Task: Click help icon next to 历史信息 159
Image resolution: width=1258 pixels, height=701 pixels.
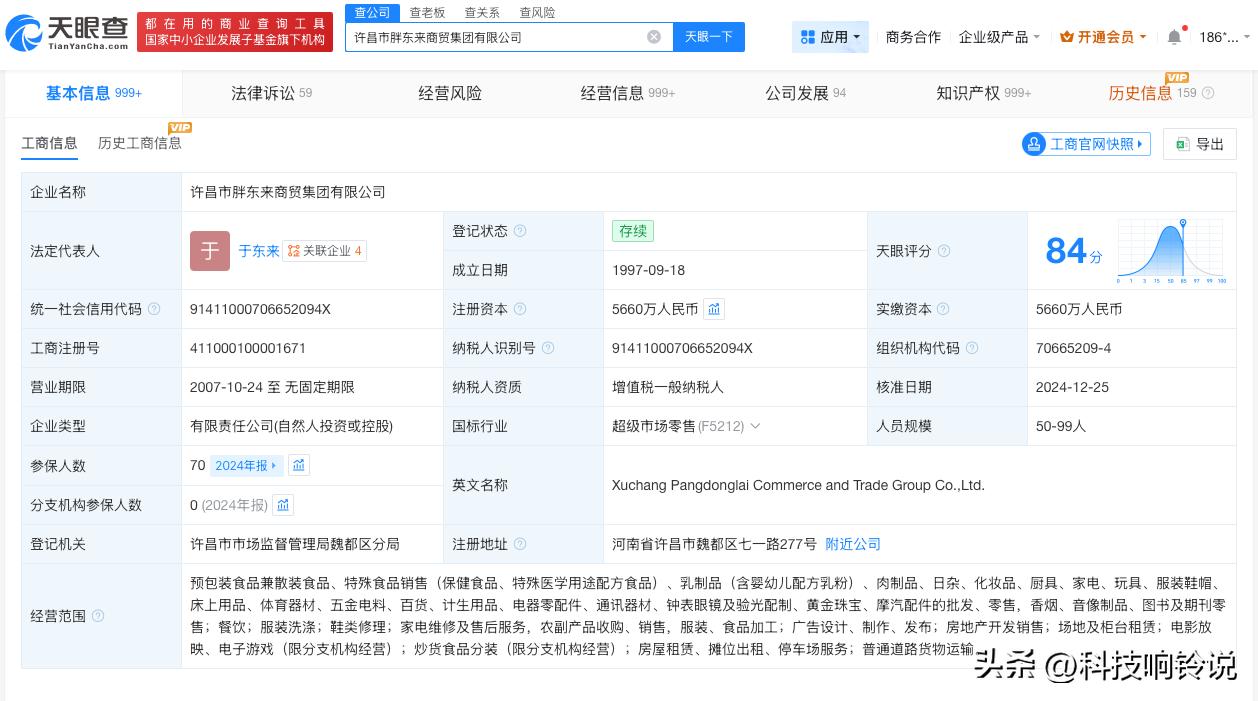Action: (1208, 93)
